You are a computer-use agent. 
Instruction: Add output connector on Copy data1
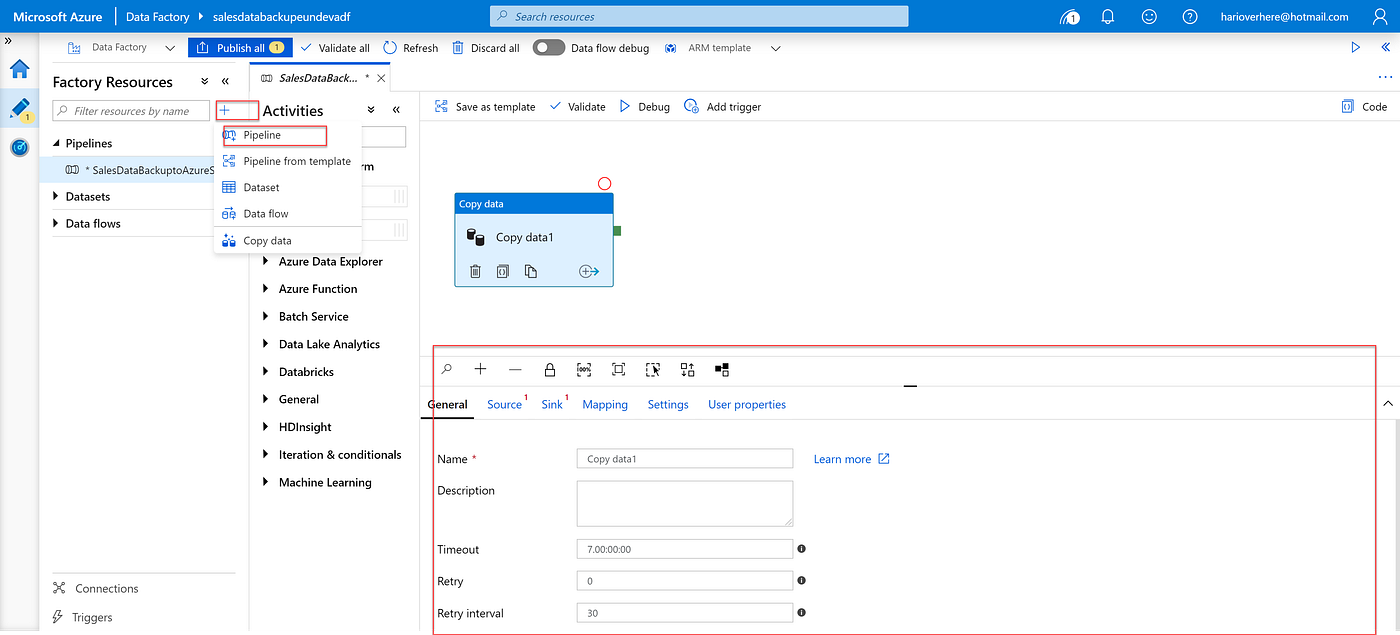(x=589, y=270)
